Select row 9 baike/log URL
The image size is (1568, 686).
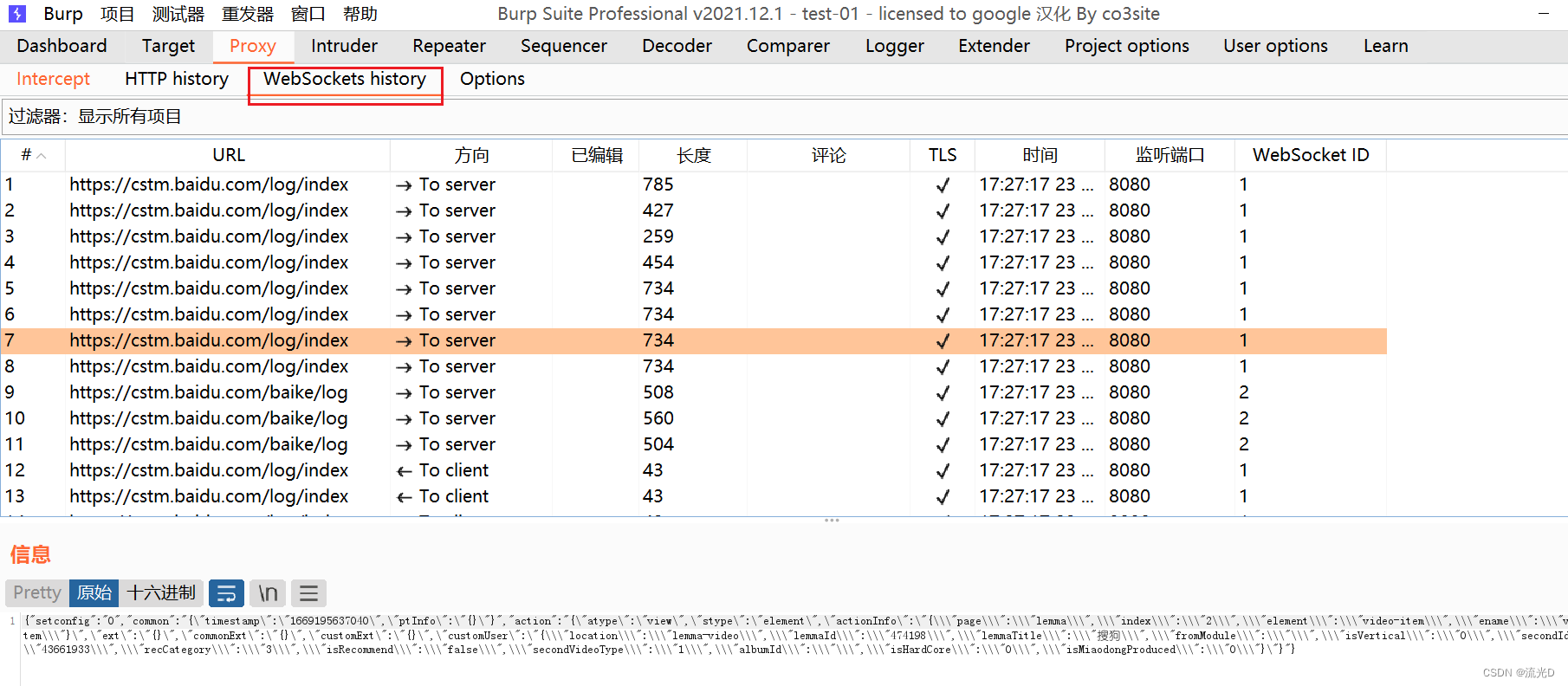(x=209, y=392)
